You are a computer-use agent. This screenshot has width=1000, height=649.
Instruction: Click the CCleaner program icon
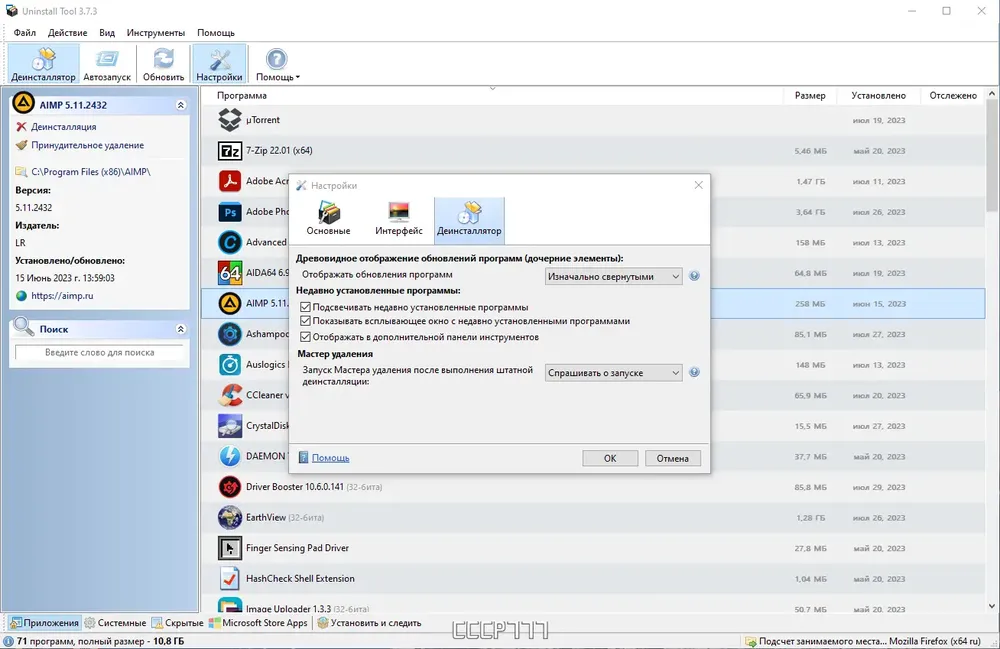coord(230,395)
